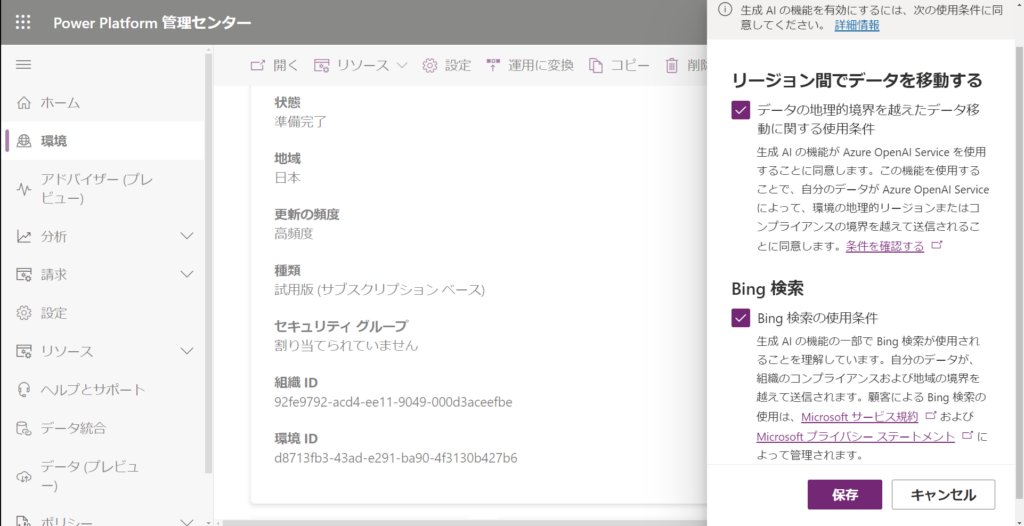1024x526 pixels.
Task: Click external-link icon beside 条件を確認する
Action: click(x=936, y=246)
